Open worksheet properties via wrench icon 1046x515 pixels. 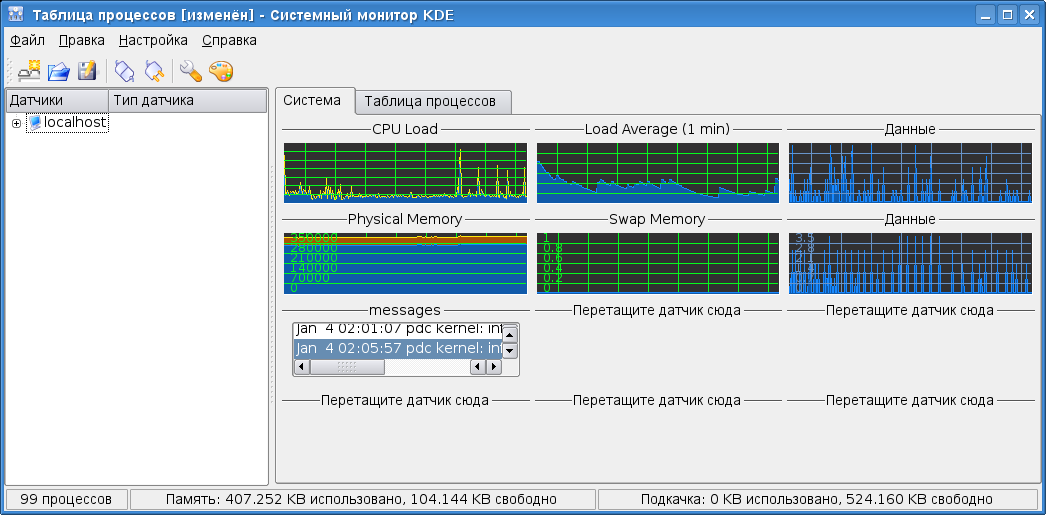pyautogui.click(x=191, y=71)
